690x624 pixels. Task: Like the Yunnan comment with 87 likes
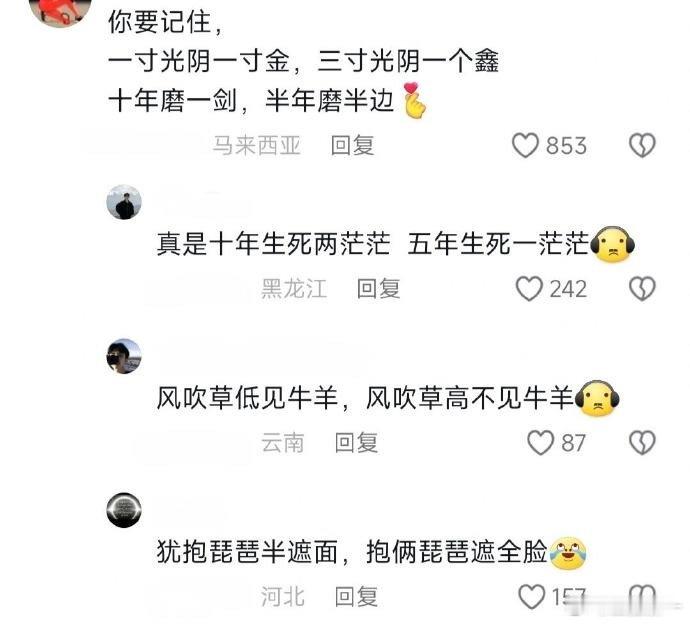(540, 443)
